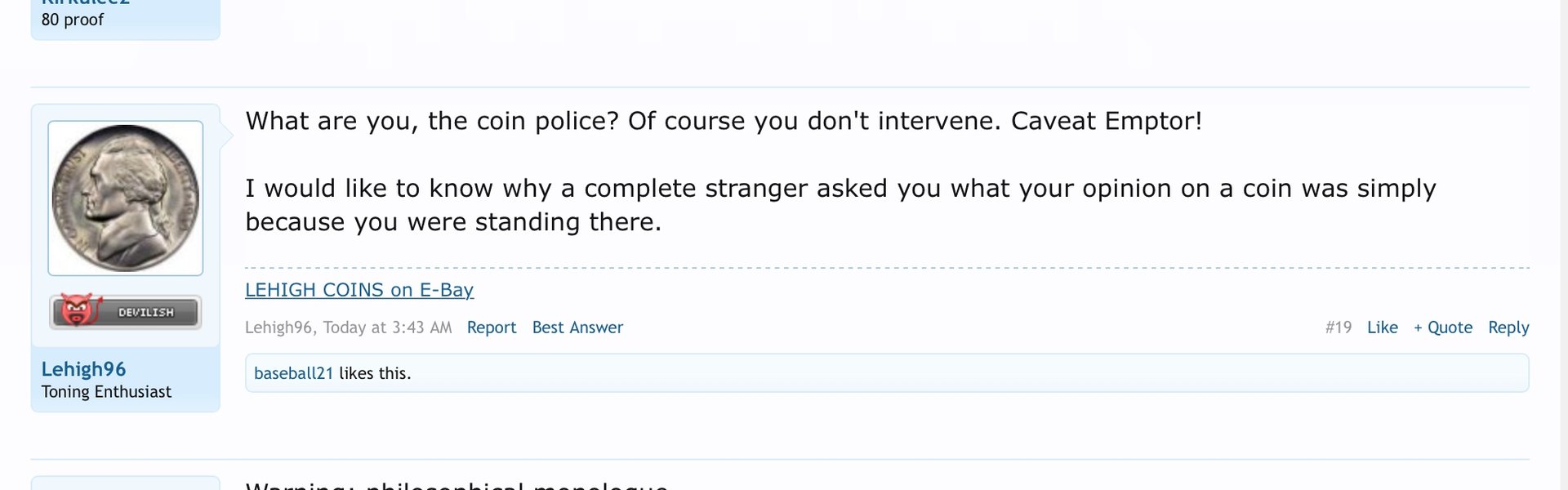This screenshot has height=490, width=1568.
Task: Click Lehigh96's coin avatar image
Action: [x=125, y=198]
